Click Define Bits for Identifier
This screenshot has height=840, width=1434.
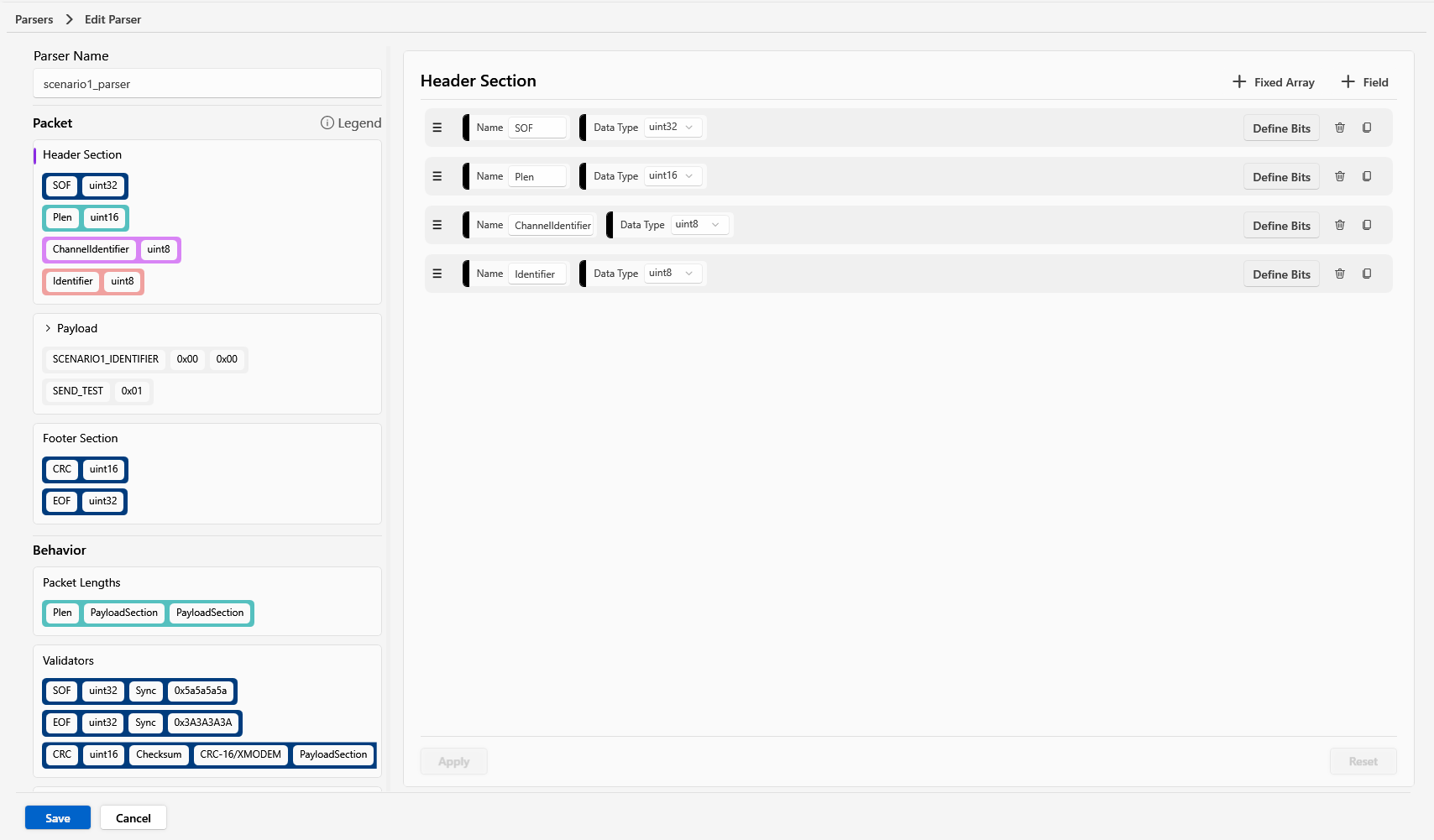click(1281, 274)
